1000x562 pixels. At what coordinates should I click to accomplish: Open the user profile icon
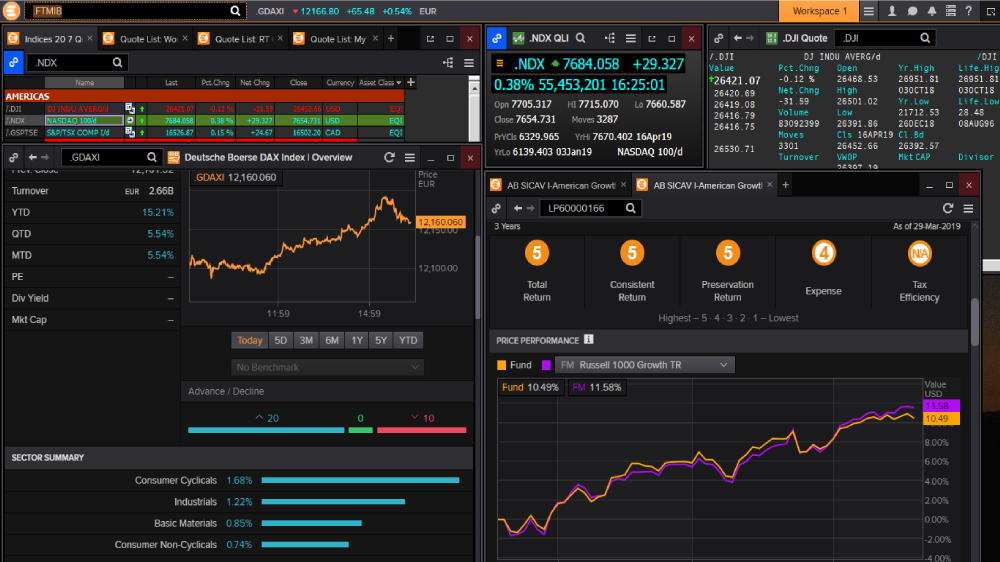tap(892, 11)
